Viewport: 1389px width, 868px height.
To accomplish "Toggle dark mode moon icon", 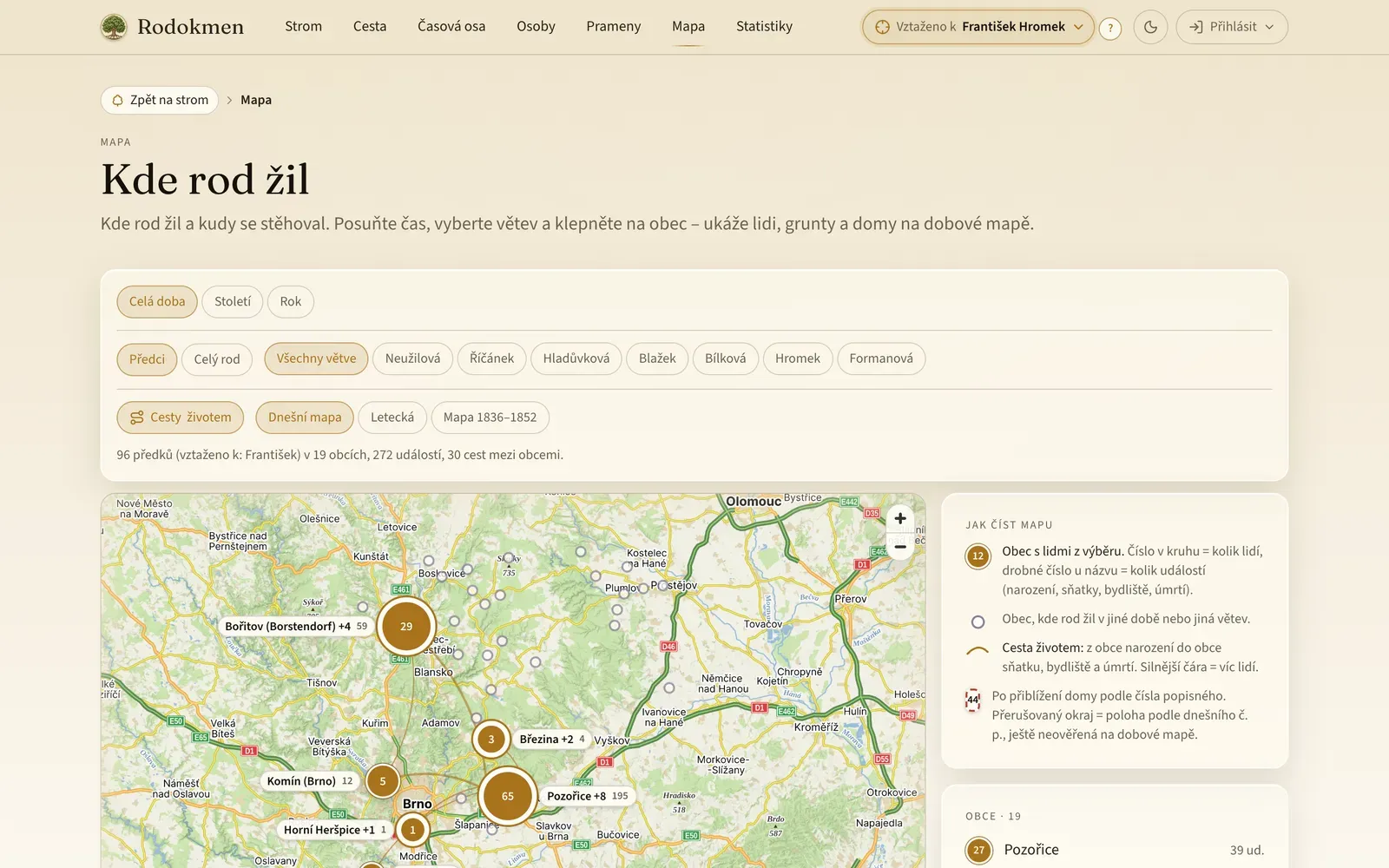I will click(x=1150, y=27).
